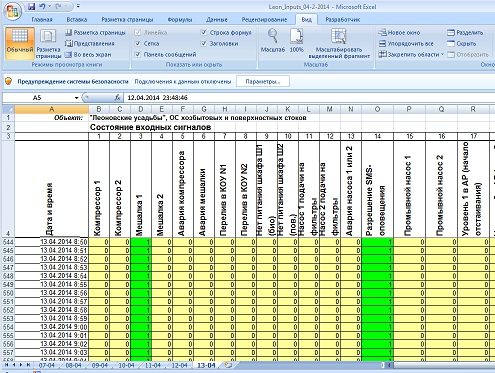Click Разделить split window
This screenshot has height=373, width=495.
465,33
